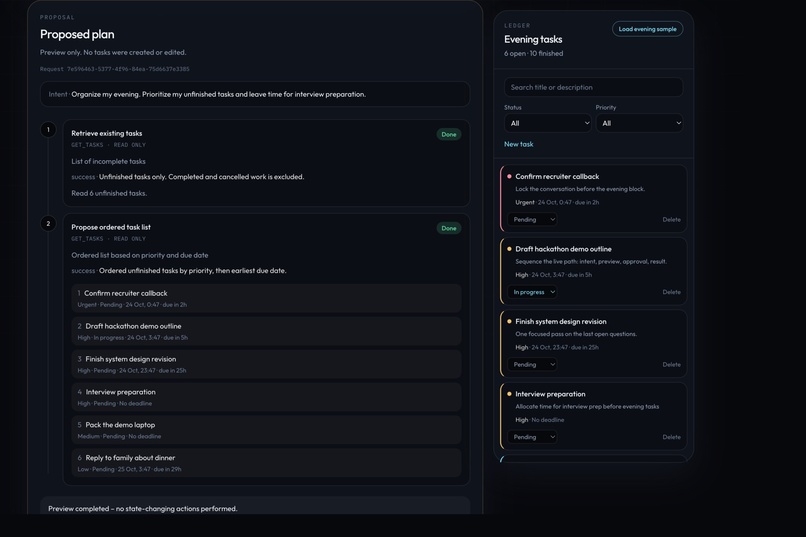Click the step 1 circle marker

[48, 129]
